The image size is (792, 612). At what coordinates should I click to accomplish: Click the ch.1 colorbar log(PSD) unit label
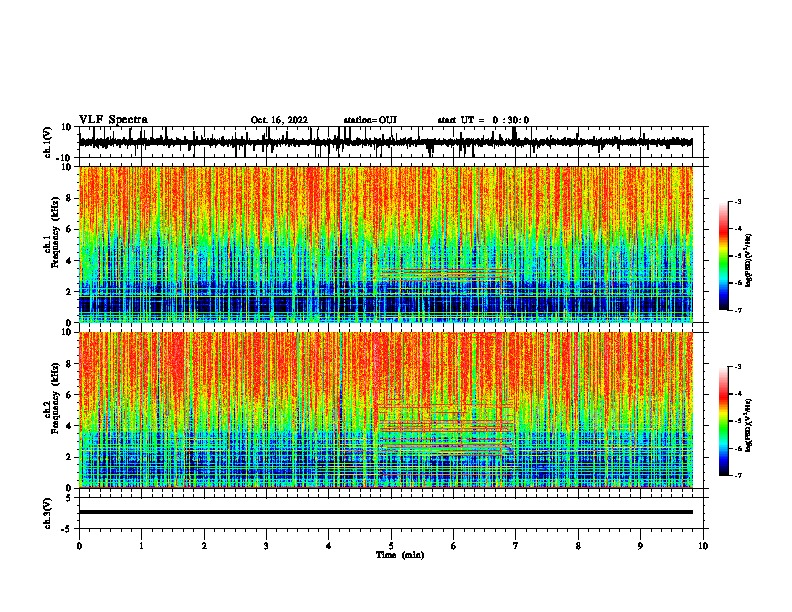point(748,260)
